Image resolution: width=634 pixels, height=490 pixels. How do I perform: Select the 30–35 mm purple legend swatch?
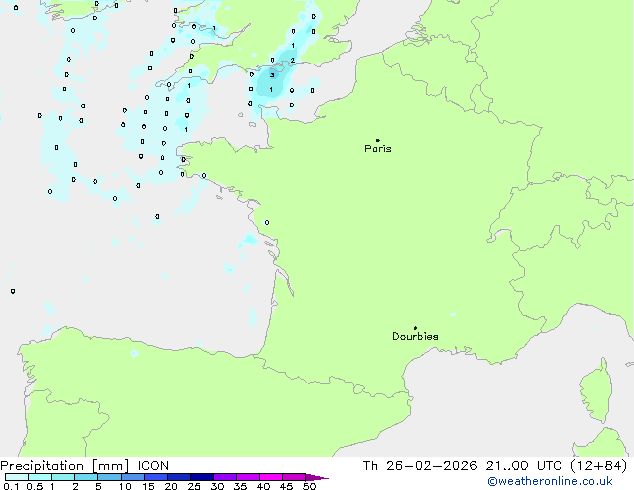tap(225, 477)
